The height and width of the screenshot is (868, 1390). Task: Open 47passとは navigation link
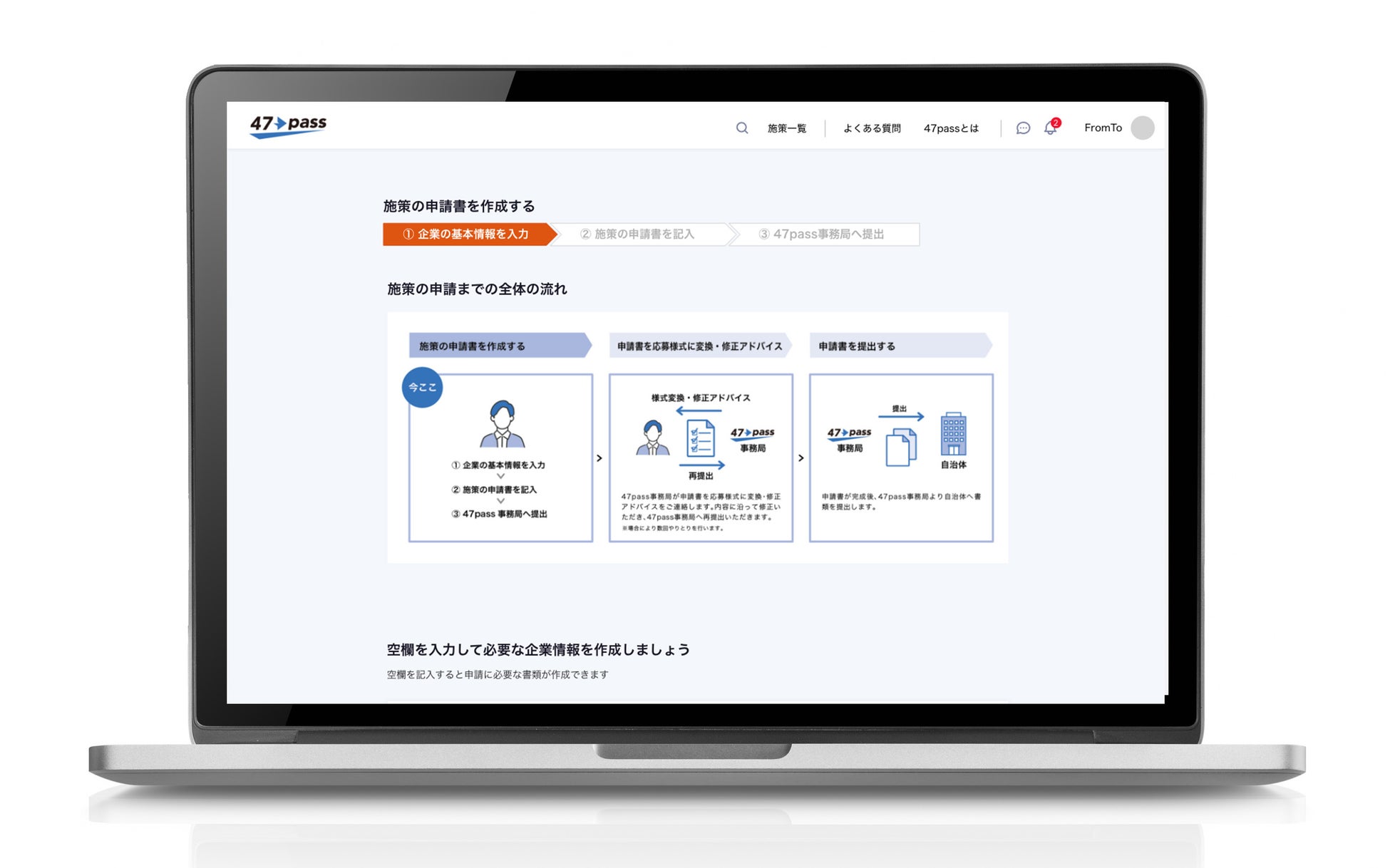(951, 128)
